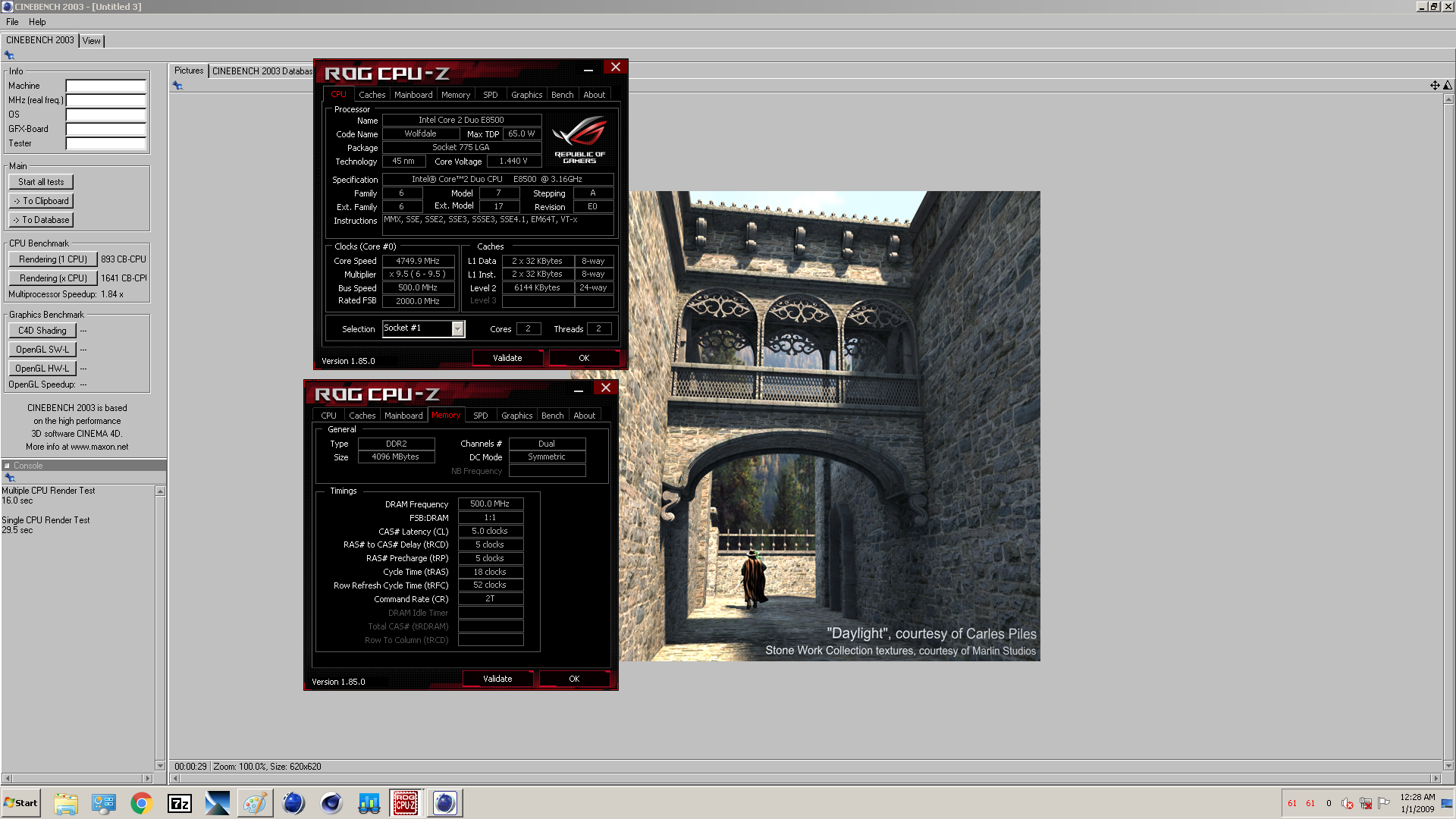Viewport: 1456px width, 819px height.
Task: Open Bench tab in upper CPU-Z window
Action: point(563,95)
